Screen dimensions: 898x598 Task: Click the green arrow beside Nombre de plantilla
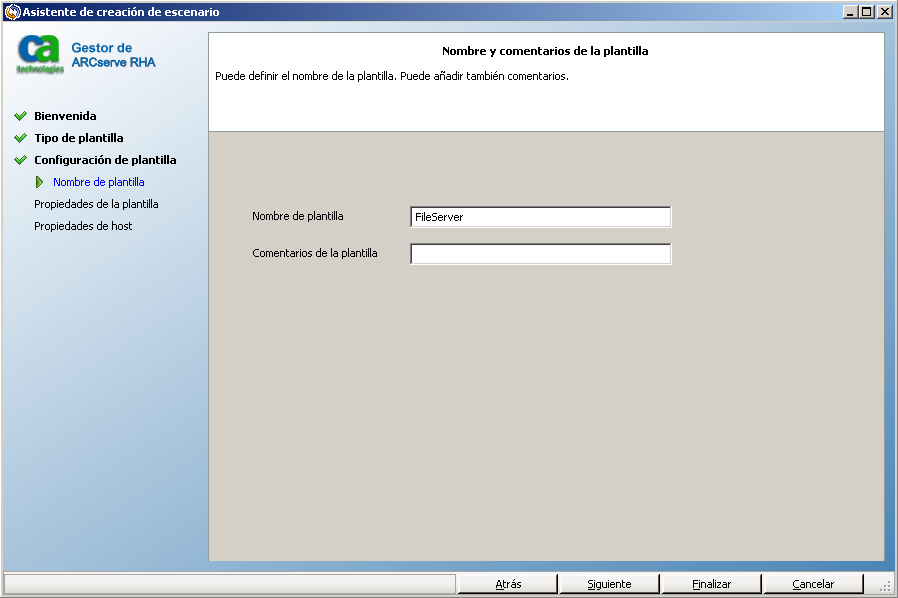[39, 182]
